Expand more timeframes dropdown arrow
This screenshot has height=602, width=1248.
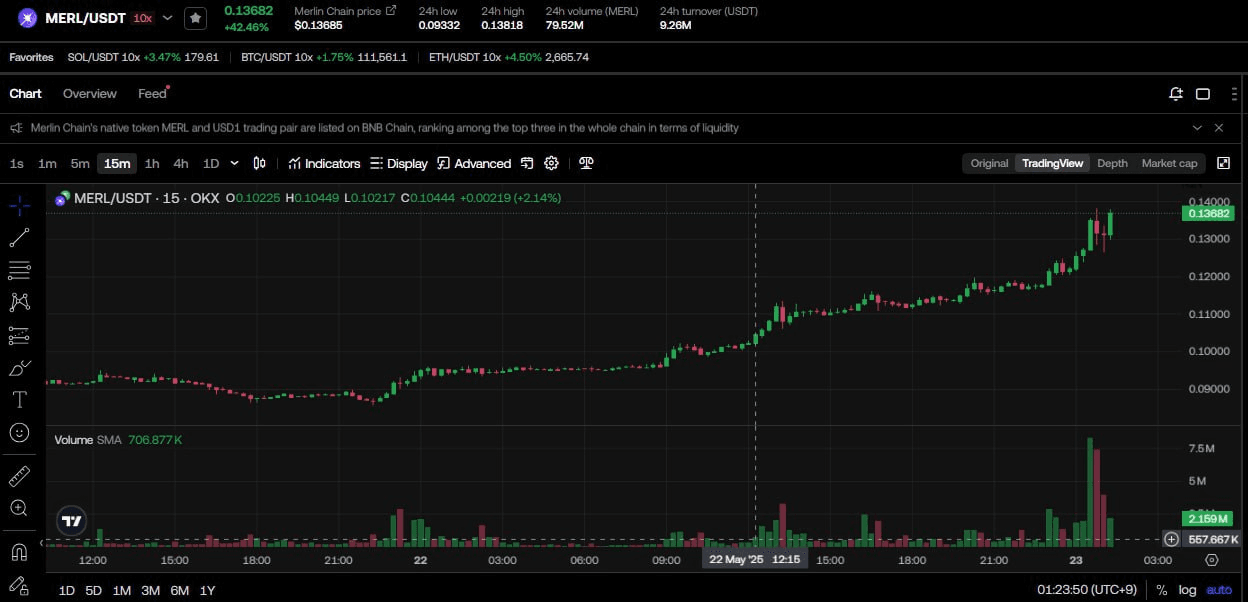[235, 163]
